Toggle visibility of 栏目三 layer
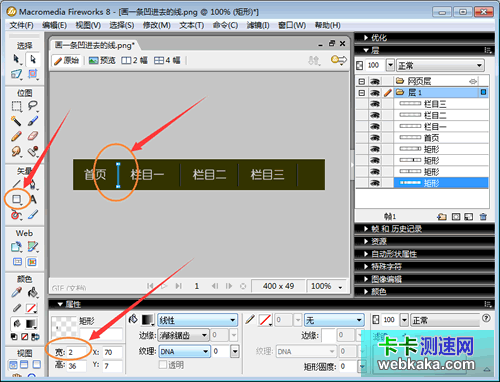500x382 pixels. pyautogui.click(x=375, y=104)
